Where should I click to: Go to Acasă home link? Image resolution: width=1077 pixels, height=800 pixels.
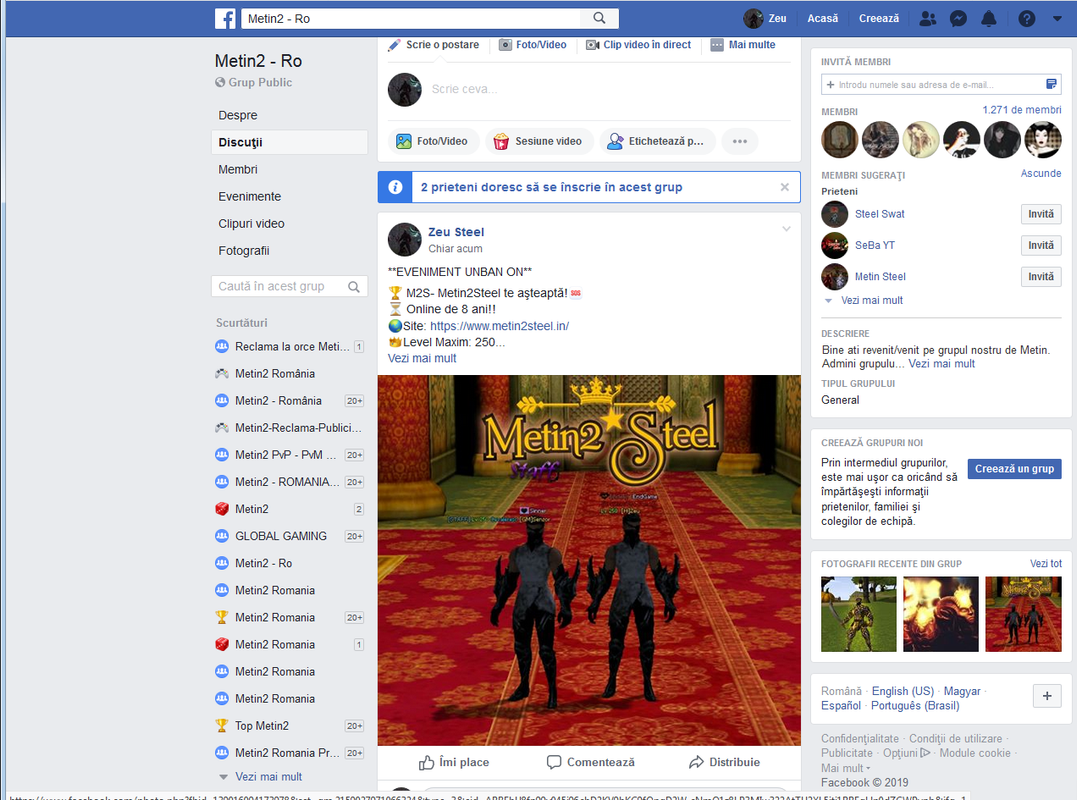[822, 19]
